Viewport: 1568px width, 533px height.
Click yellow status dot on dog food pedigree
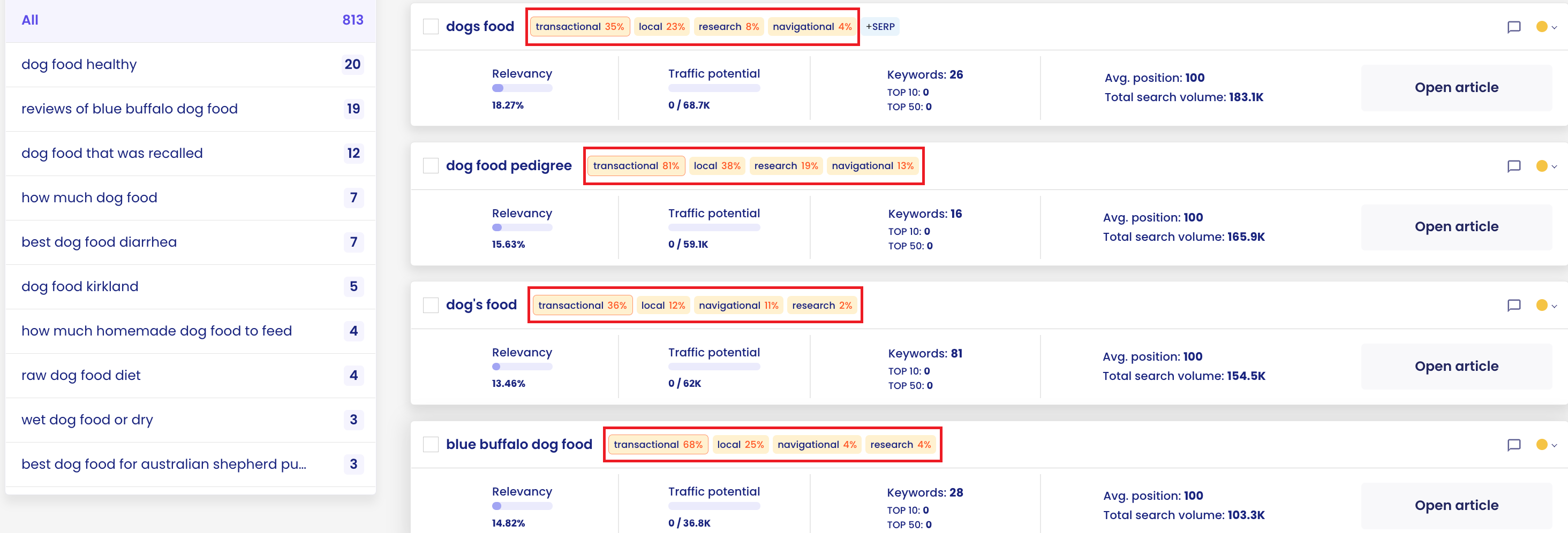[1541, 166]
